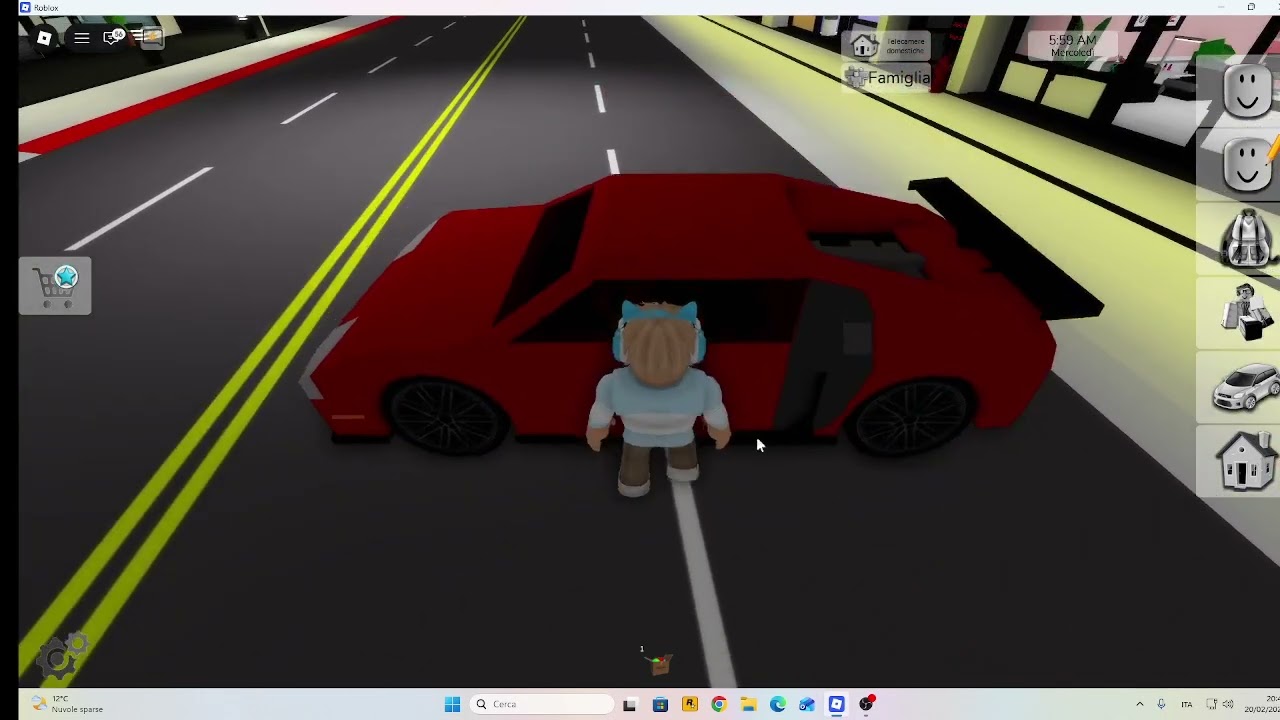Image resolution: width=1280 pixels, height=720 pixels.
Task: Switch the ITA keyboard language indicator
Action: (1187, 704)
